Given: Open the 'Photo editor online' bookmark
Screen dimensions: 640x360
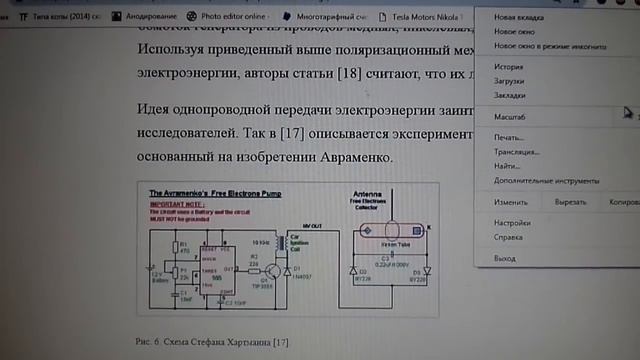Looking at the screenshot, I should [x=228, y=17].
